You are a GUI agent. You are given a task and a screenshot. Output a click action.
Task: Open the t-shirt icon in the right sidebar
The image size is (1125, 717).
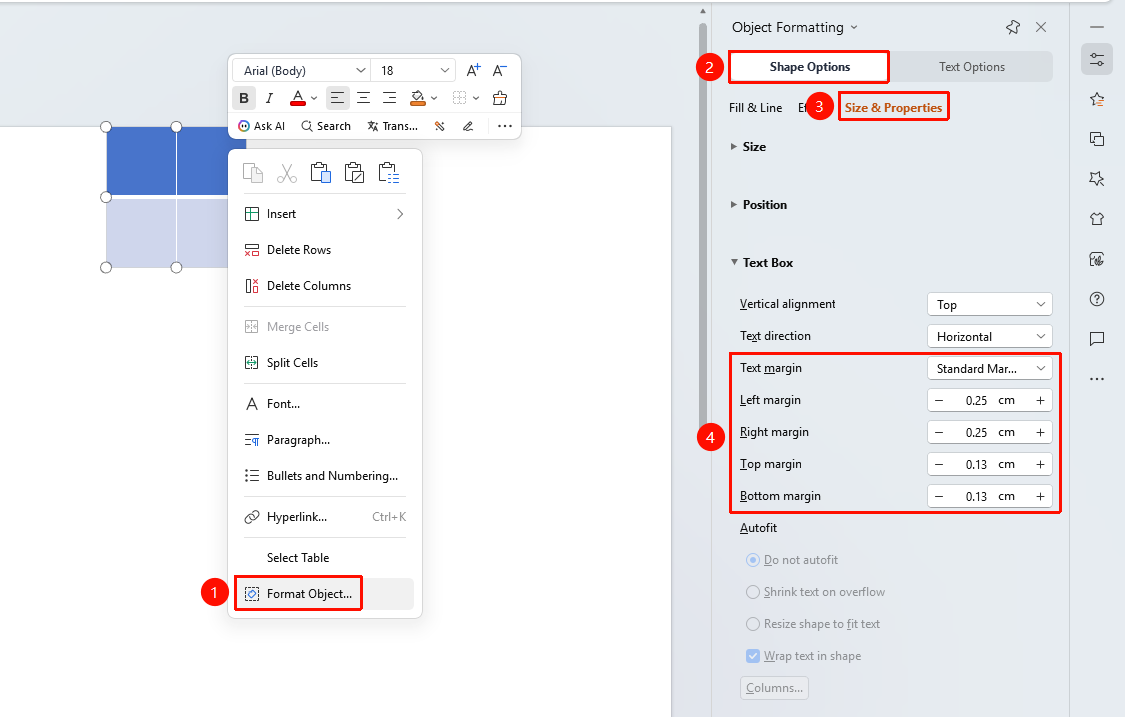[1097, 219]
